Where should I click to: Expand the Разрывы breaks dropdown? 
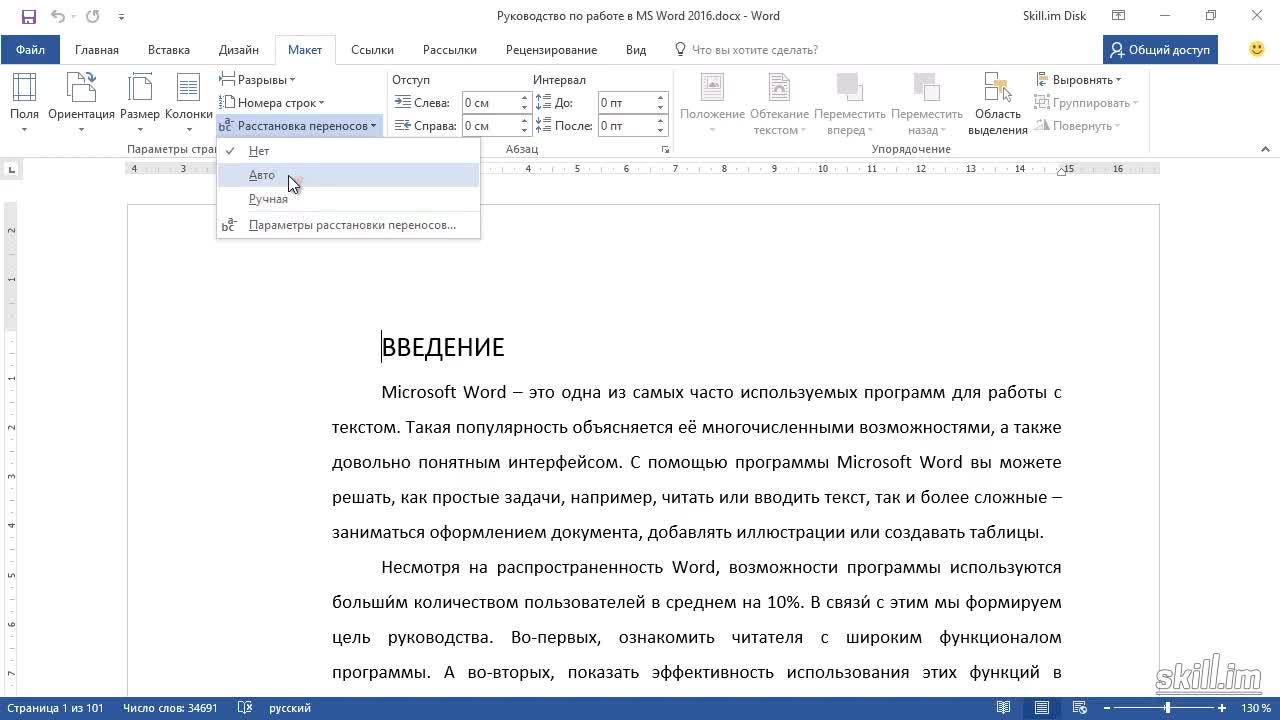click(258, 79)
